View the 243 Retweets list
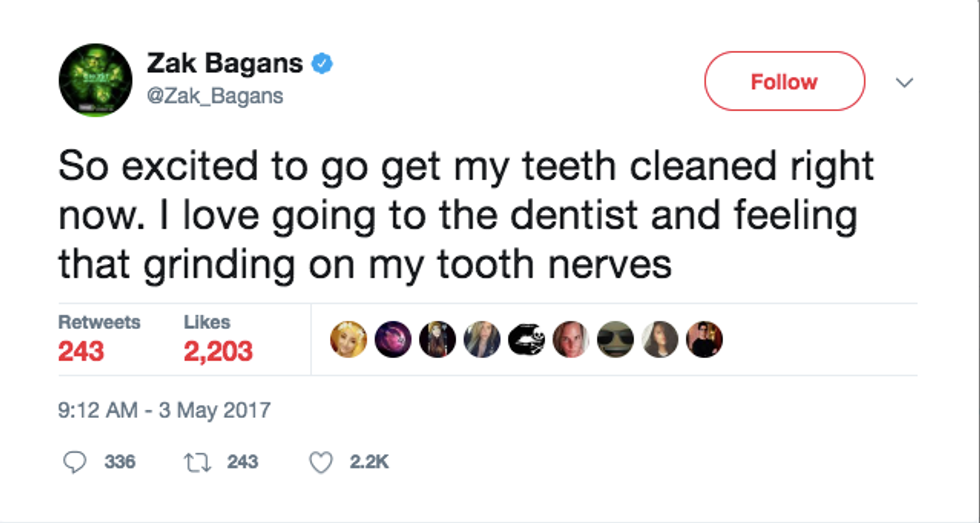 click(x=99, y=338)
